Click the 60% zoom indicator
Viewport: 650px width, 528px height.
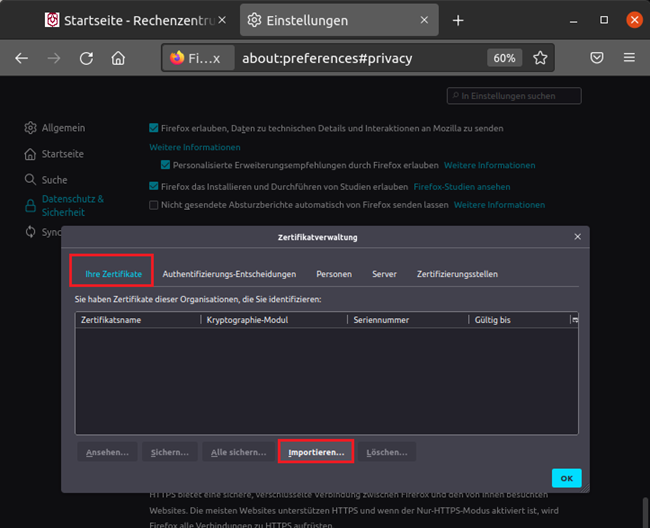click(504, 58)
